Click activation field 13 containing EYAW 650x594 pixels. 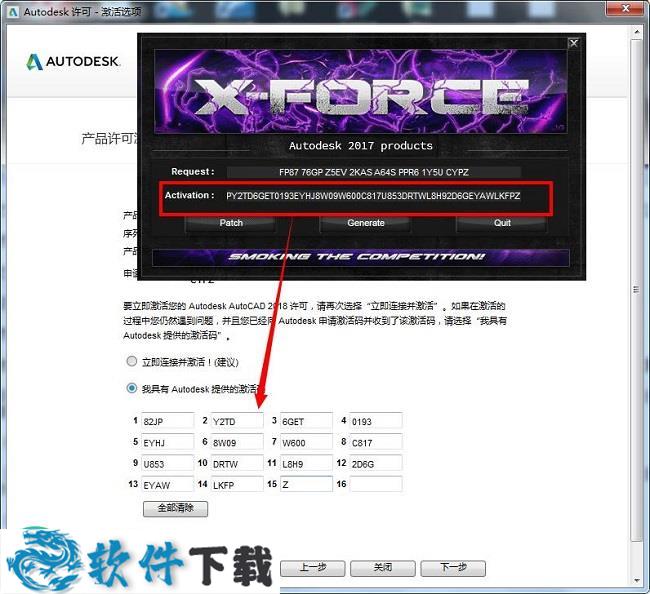pos(167,484)
